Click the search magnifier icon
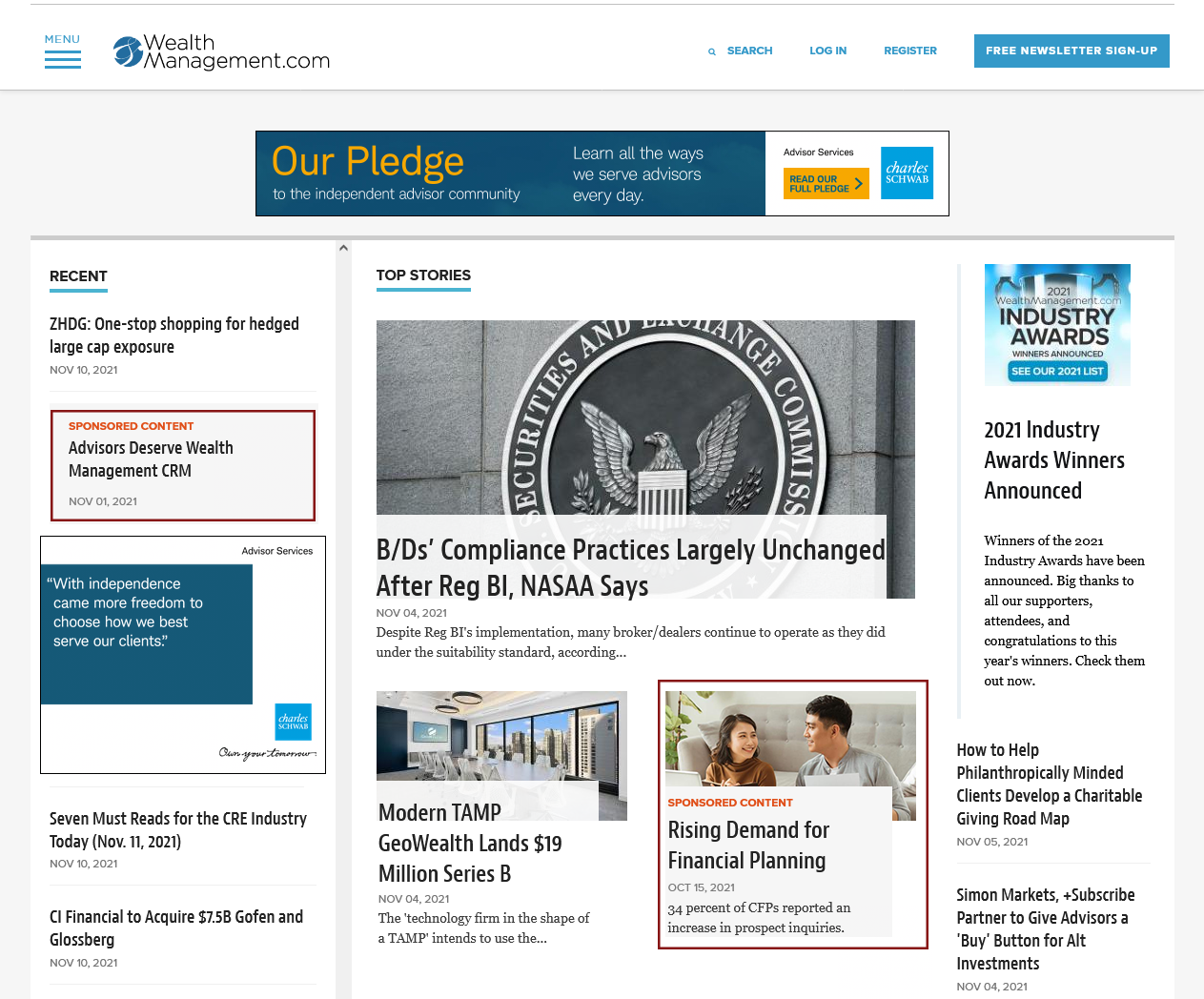 [x=712, y=51]
